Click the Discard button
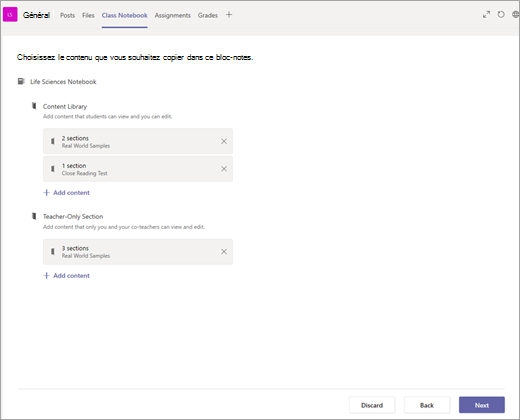This screenshot has height=420, width=520. pos(372,405)
